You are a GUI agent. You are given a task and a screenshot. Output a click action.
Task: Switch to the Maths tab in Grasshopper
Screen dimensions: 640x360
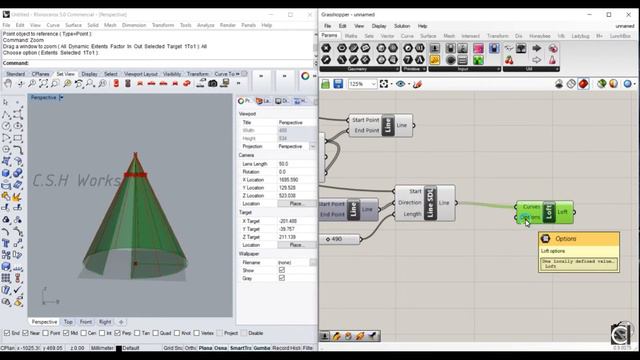tap(351, 36)
